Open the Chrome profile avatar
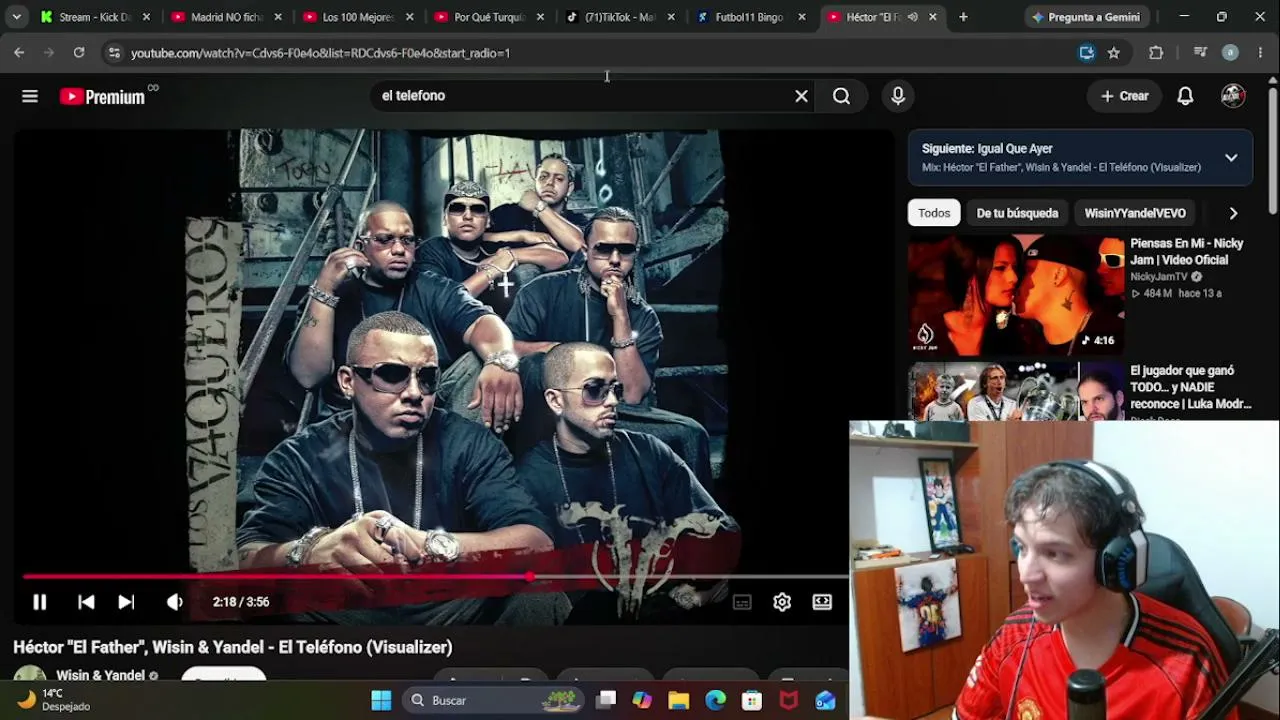The image size is (1280, 720). pos(1230,53)
